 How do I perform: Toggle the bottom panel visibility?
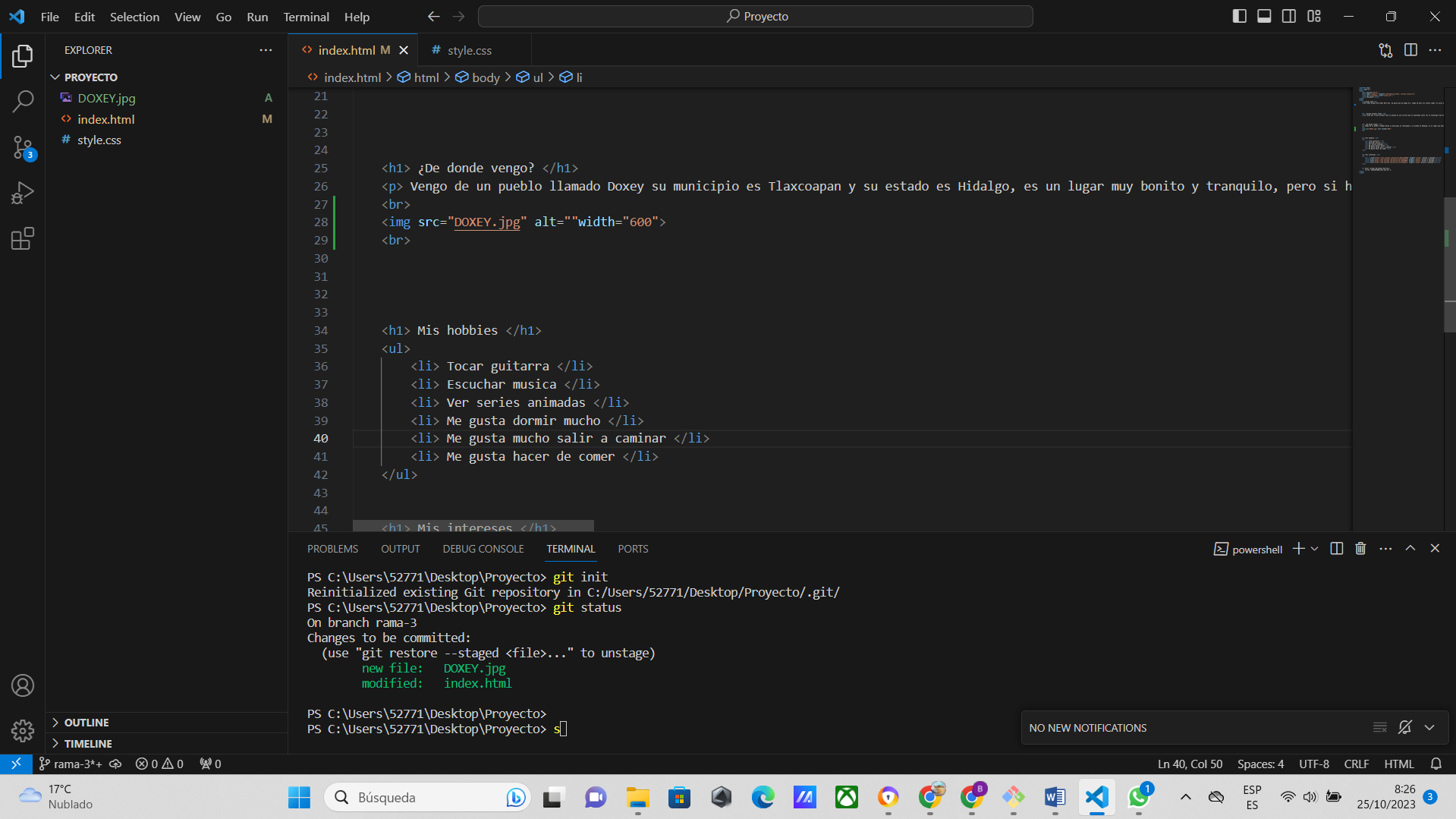pyautogui.click(x=1264, y=16)
